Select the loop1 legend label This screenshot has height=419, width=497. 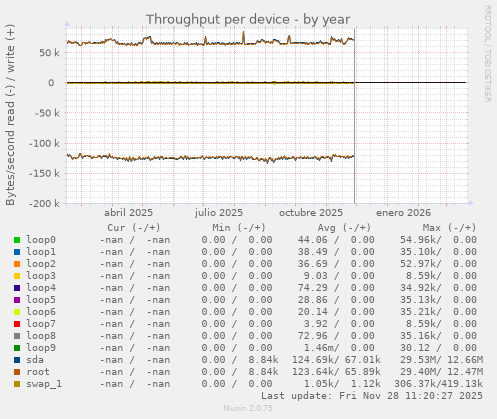coord(41,252)
